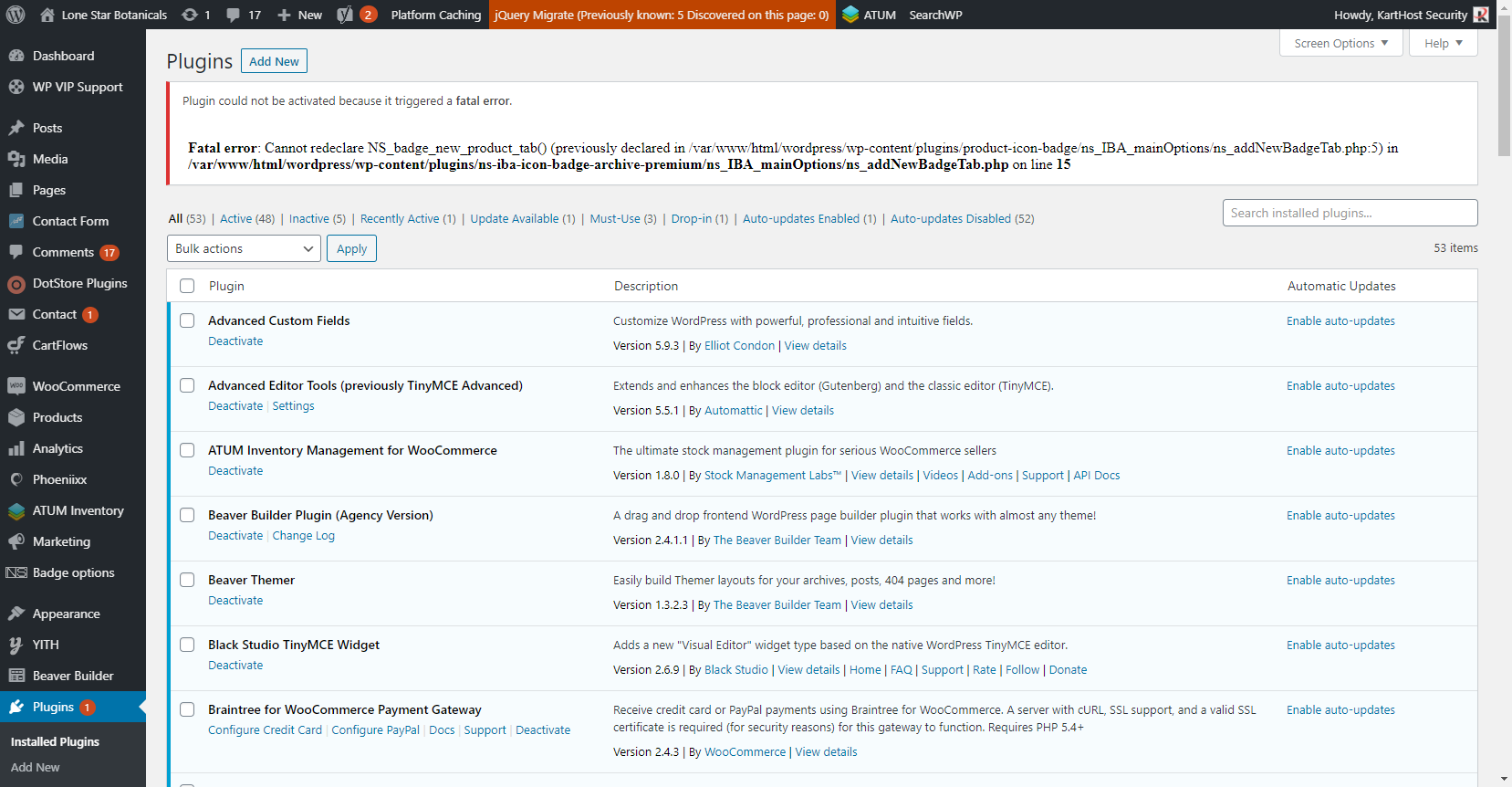Check the Black Studio TinyMCE Widget checkbox
This screenshot has height=787, width=1512.
187,645
